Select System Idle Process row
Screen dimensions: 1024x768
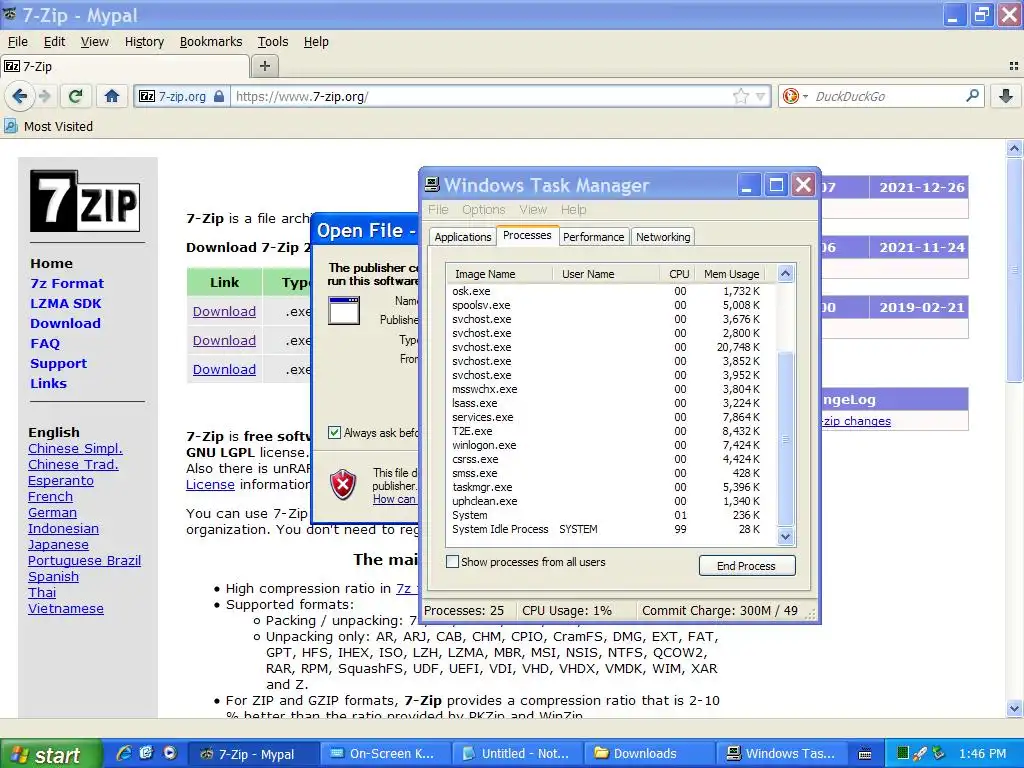click(x=612, y=529)
